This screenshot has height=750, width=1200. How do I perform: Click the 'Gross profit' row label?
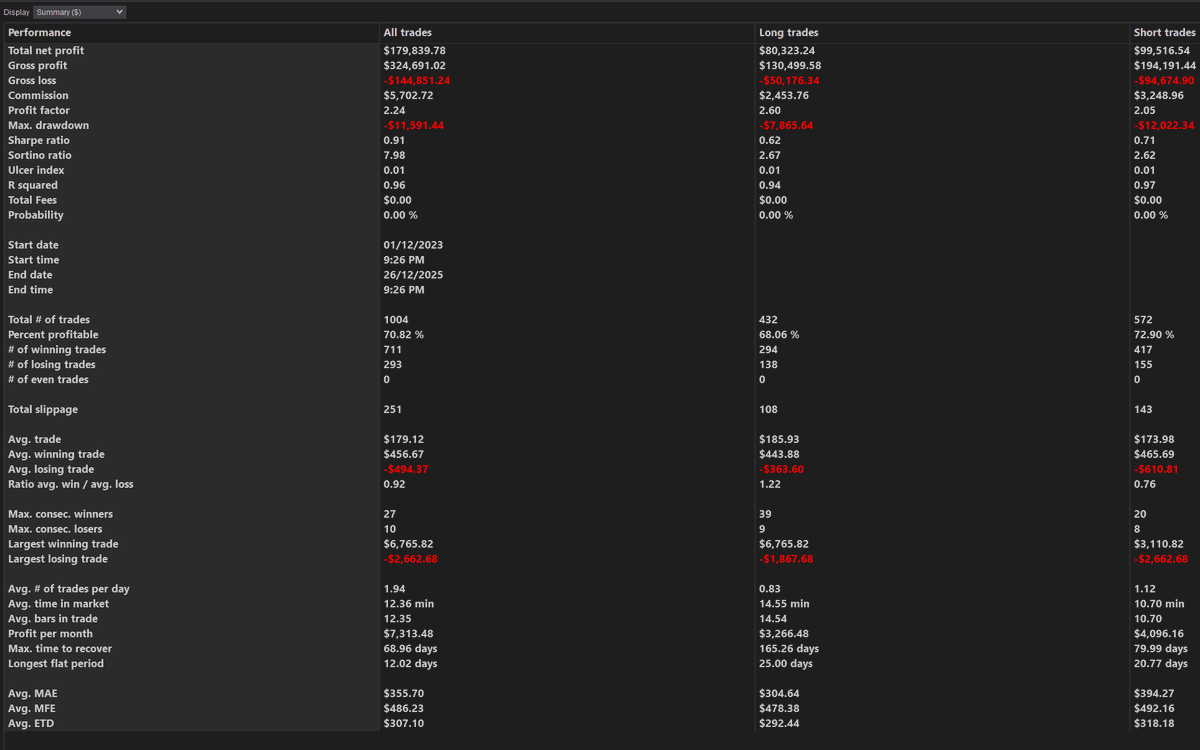point(38,65)
